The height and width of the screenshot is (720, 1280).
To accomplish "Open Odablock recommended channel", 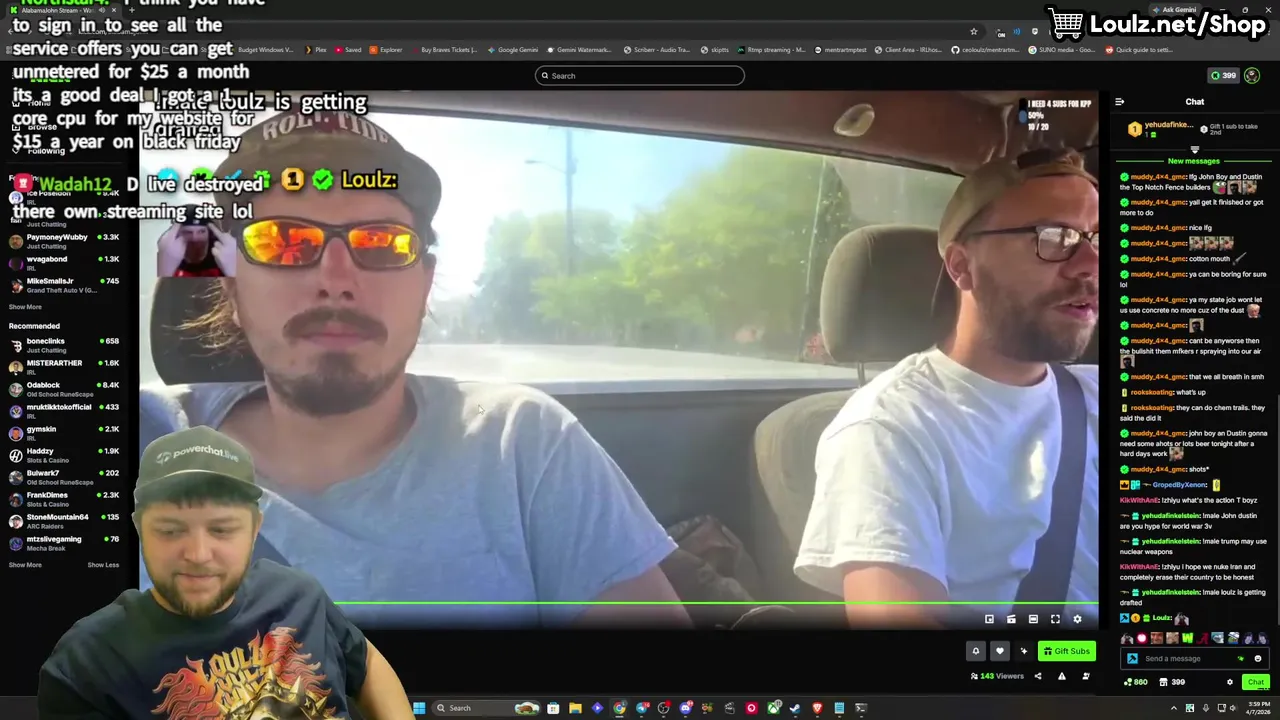I will (63, 389).
